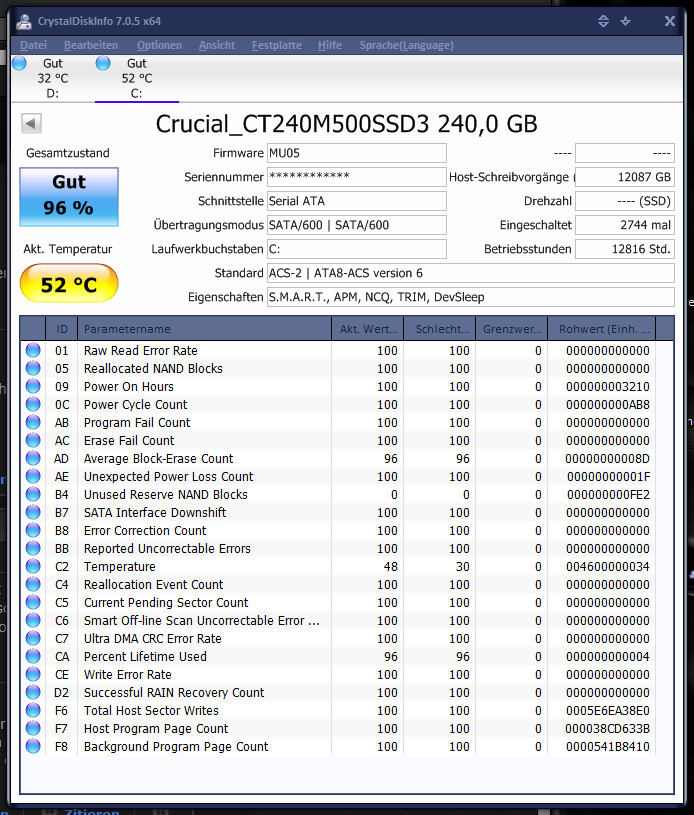Click Betriebsstunden value 12816 Std.

click(625, 248)
